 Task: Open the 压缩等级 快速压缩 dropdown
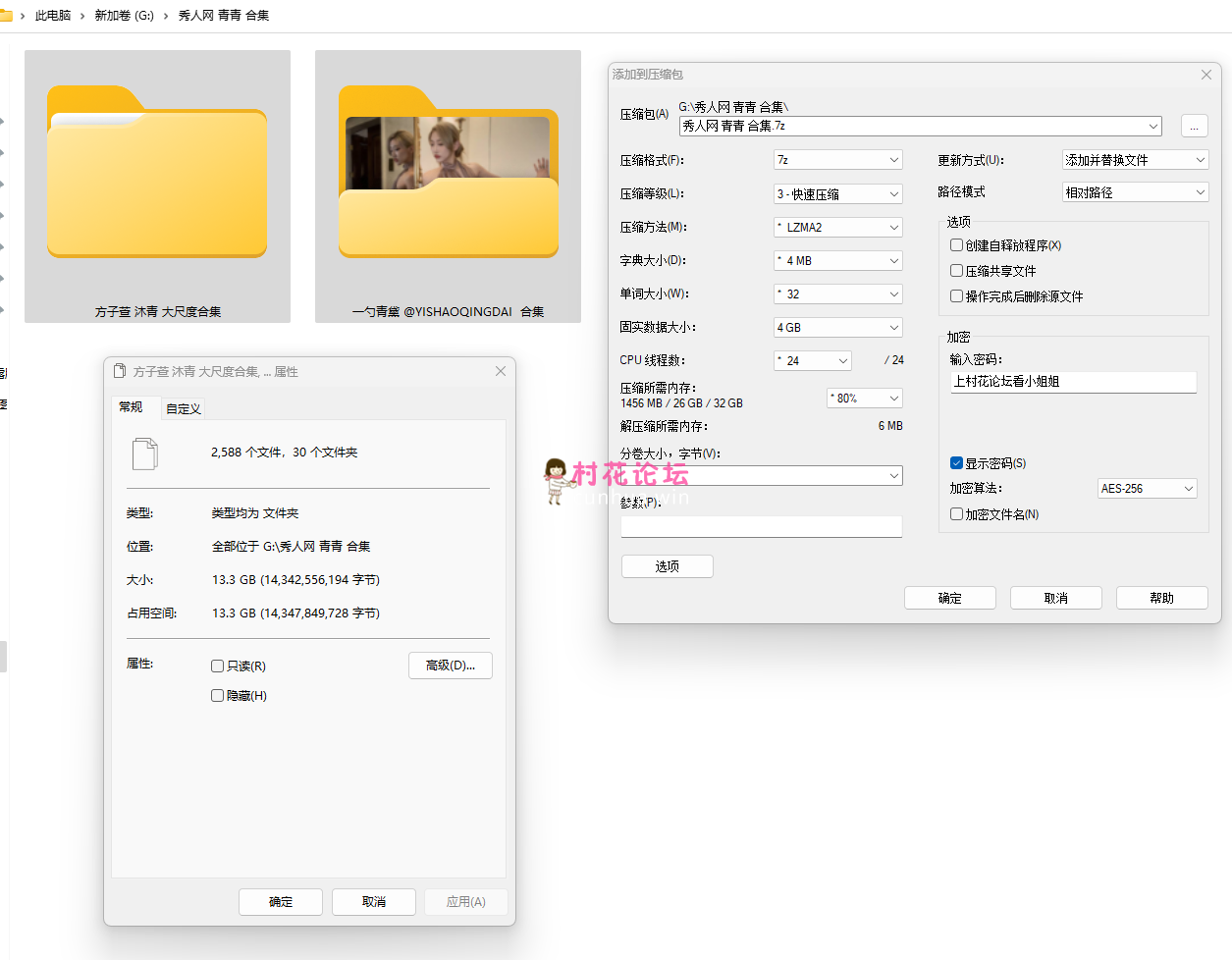click(838, 193)
